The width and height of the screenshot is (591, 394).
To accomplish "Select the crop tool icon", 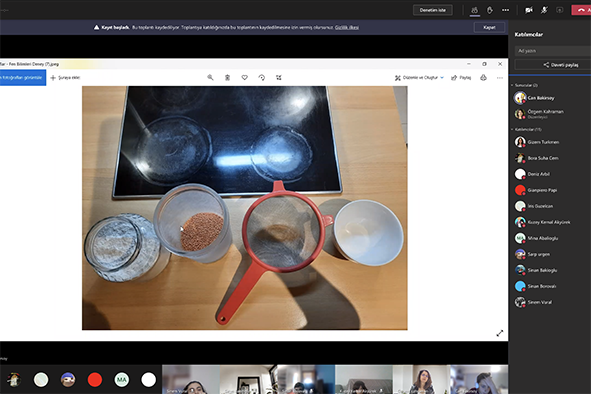I will (279, 77).
